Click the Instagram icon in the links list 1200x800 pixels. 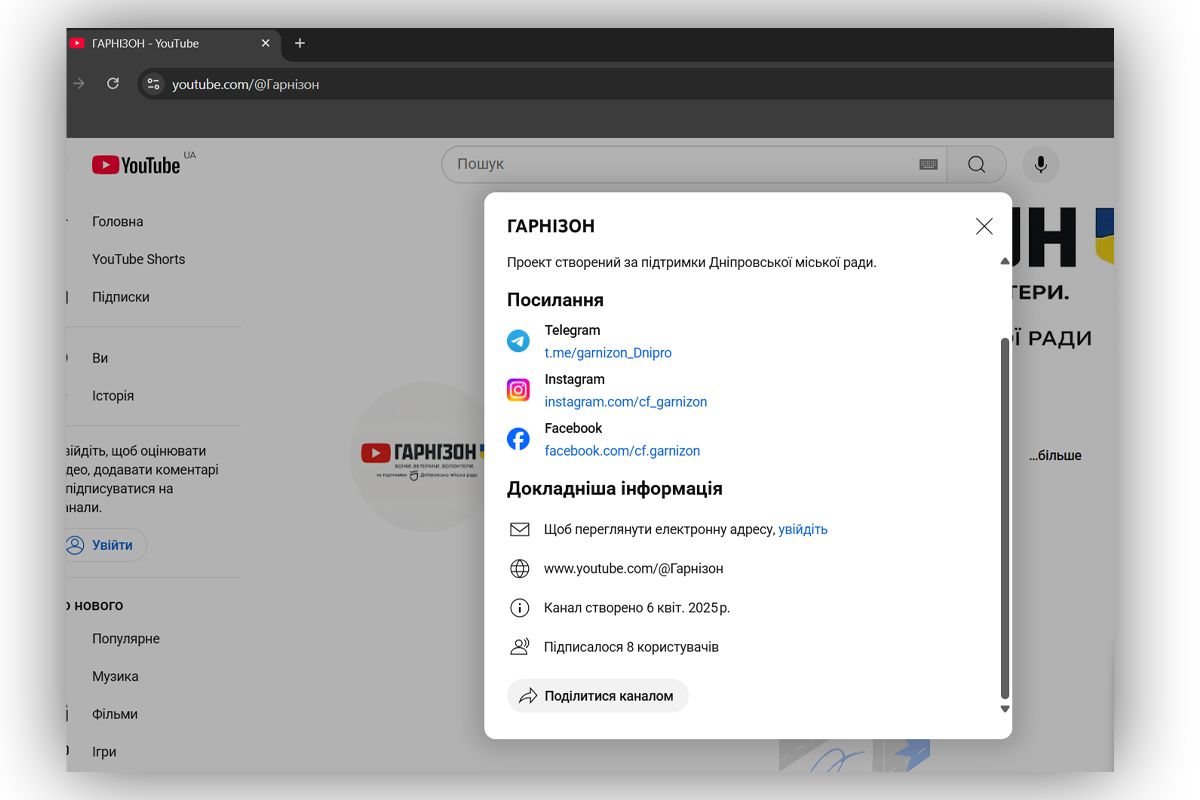pos(518,389)
